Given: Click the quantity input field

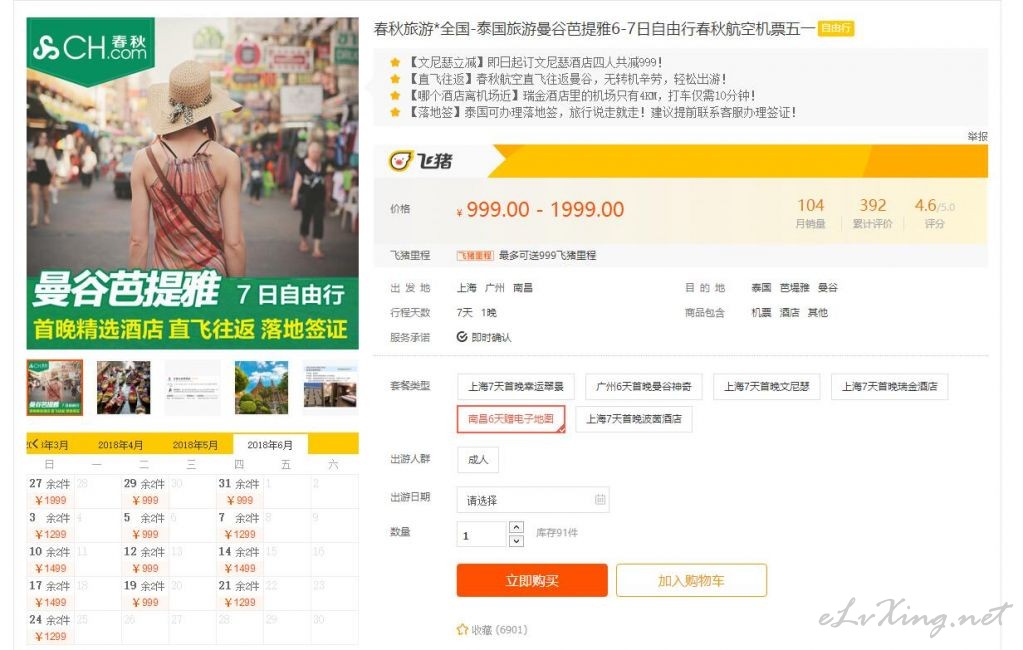Looking at the screenshot, I should tap(481, 534).
